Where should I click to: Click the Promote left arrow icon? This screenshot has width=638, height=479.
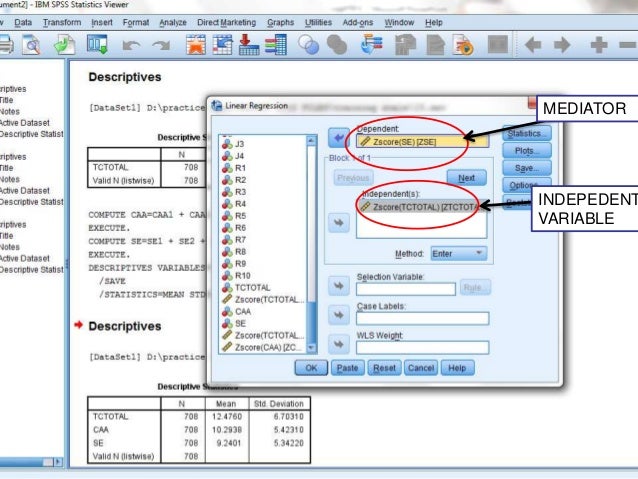pyautogui.click(x=533, y=45)
